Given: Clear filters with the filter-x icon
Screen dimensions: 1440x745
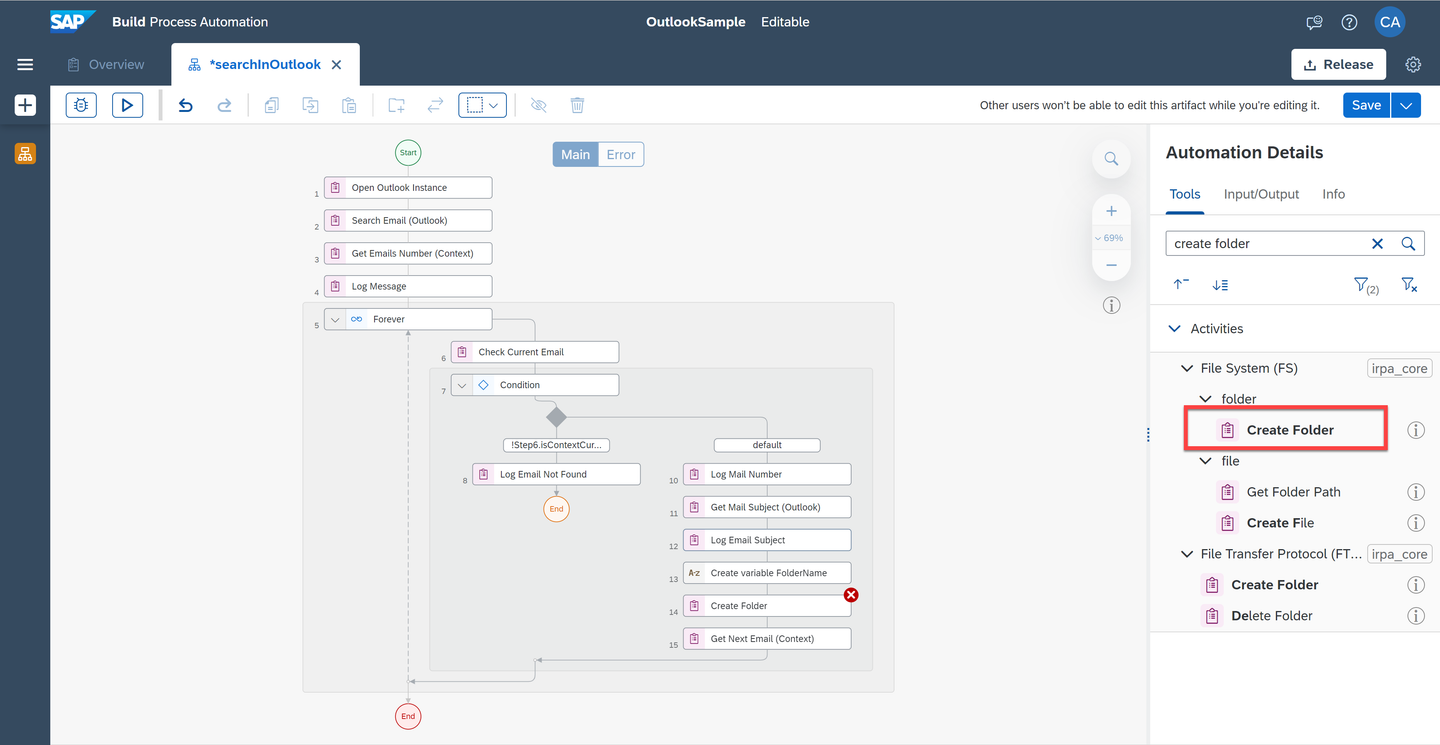Looking at the screenshot, I should coord(1409,285).
